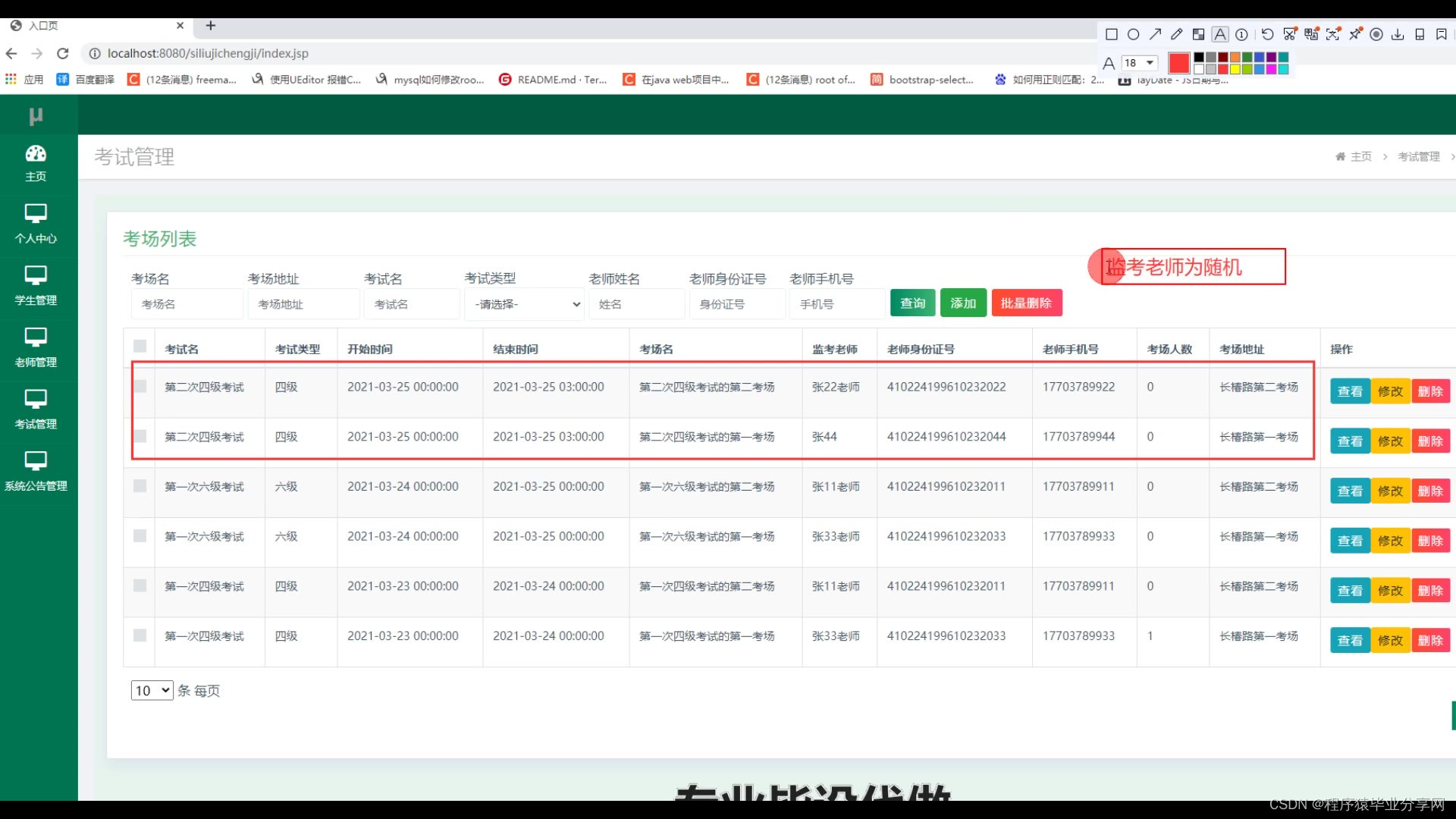Screen dimensions: 1456x819
Task: Check the row for 第一次四级考试的第一考场
Action: point(140,635)
